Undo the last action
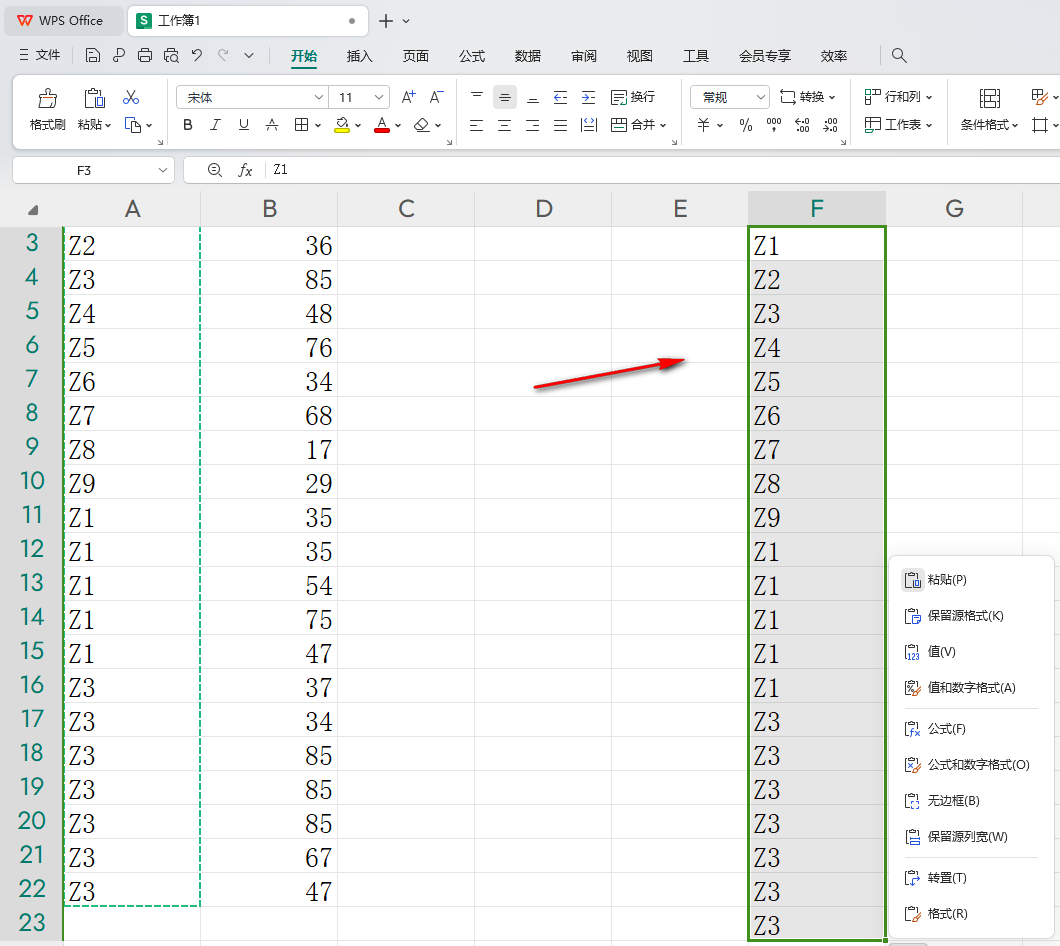This screenshot has width=1060, height=946. (x=197, y=55)
